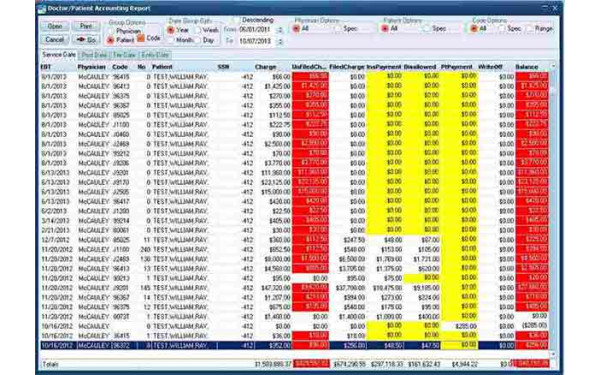Click the Print button
Viewport: 600px width, 375px height.
86,26
